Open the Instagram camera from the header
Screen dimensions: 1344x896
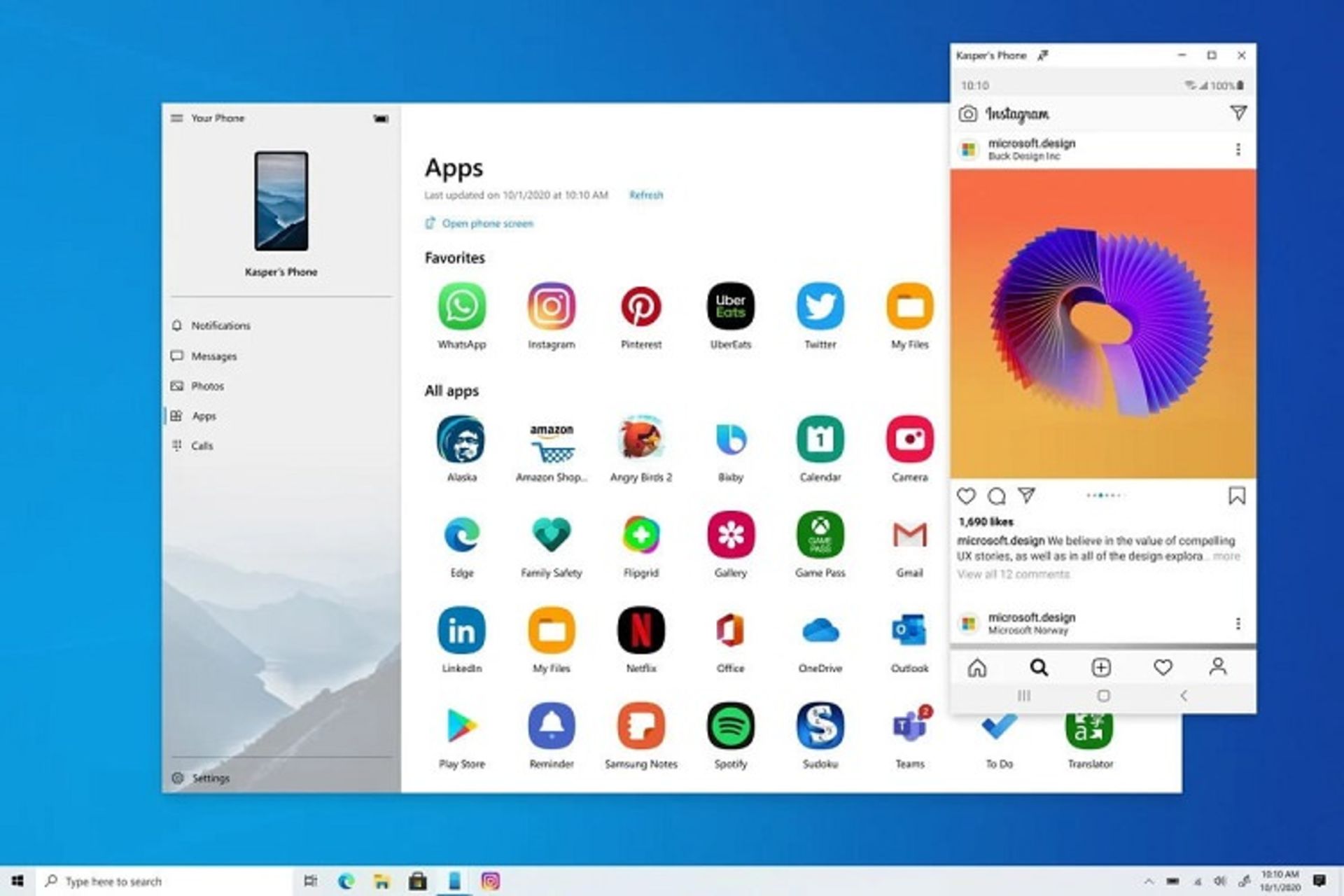coord(969,113)
